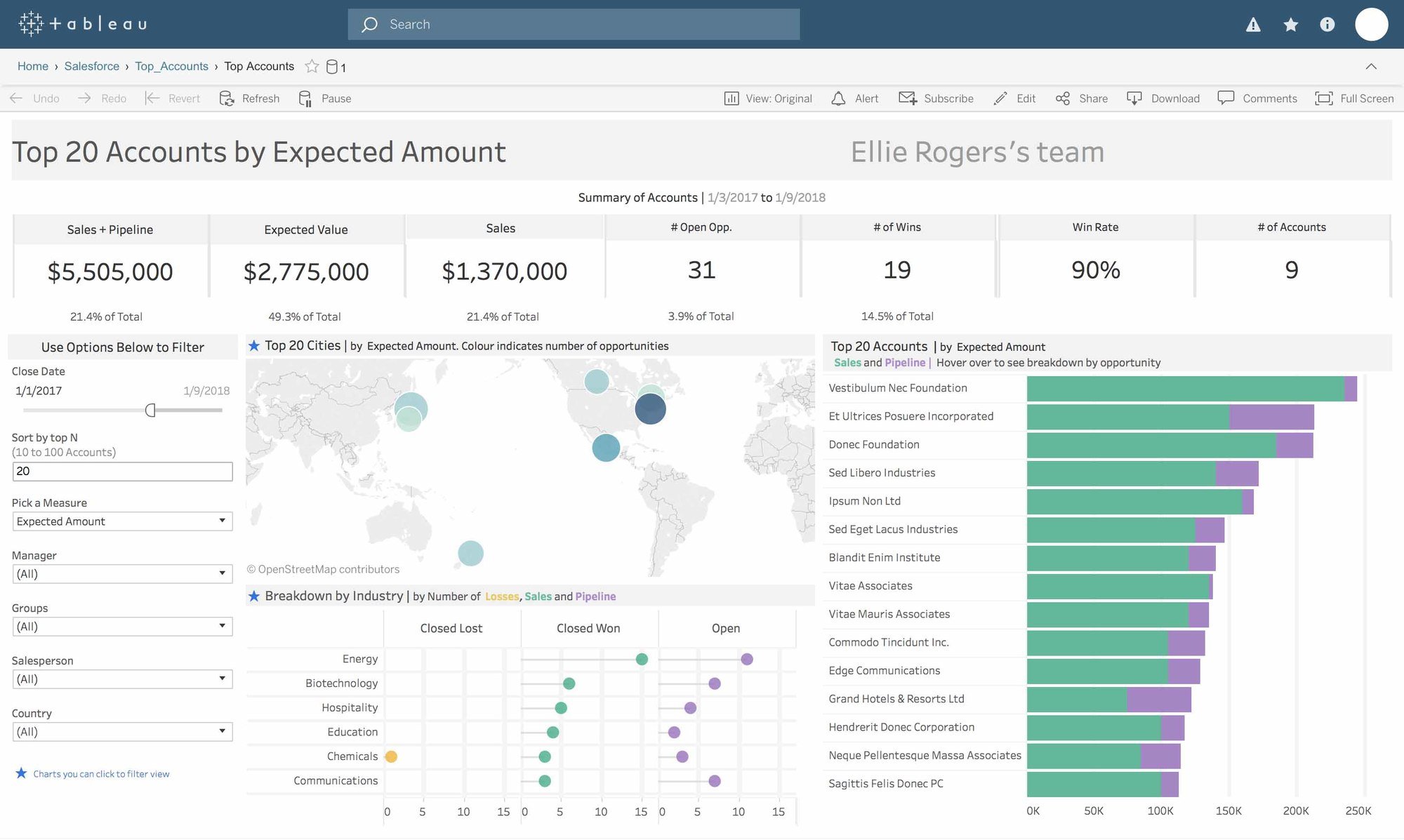Click the Tableau logo

click(x=83, y=24)
